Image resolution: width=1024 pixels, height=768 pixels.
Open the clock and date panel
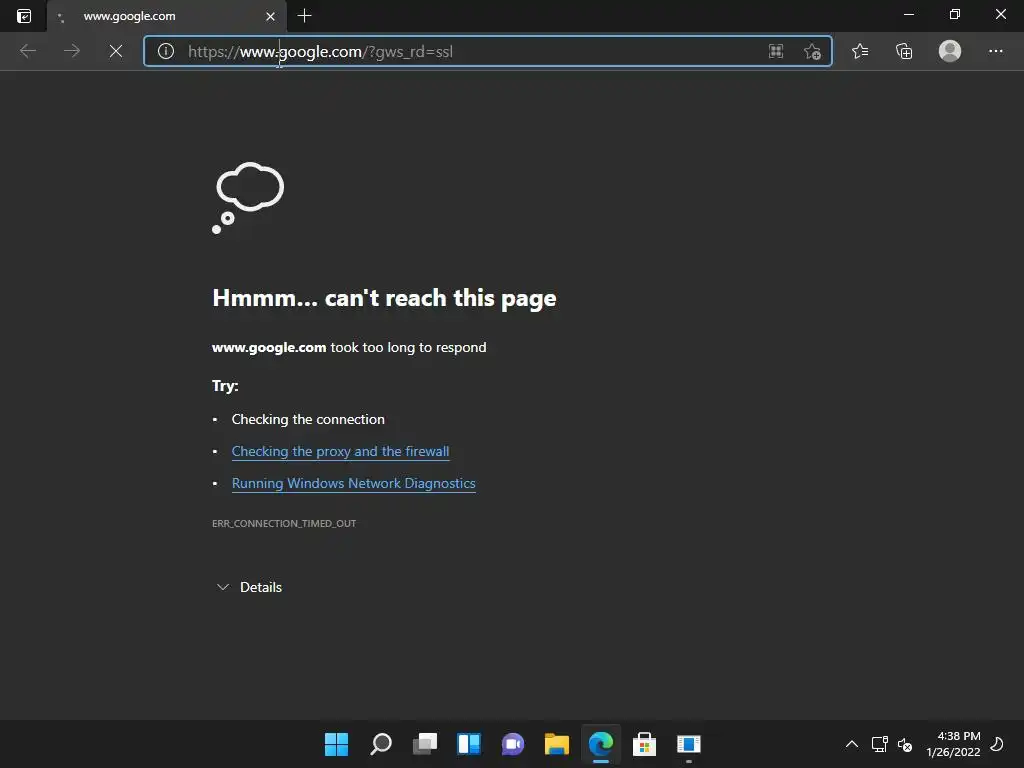click(953, 744)
